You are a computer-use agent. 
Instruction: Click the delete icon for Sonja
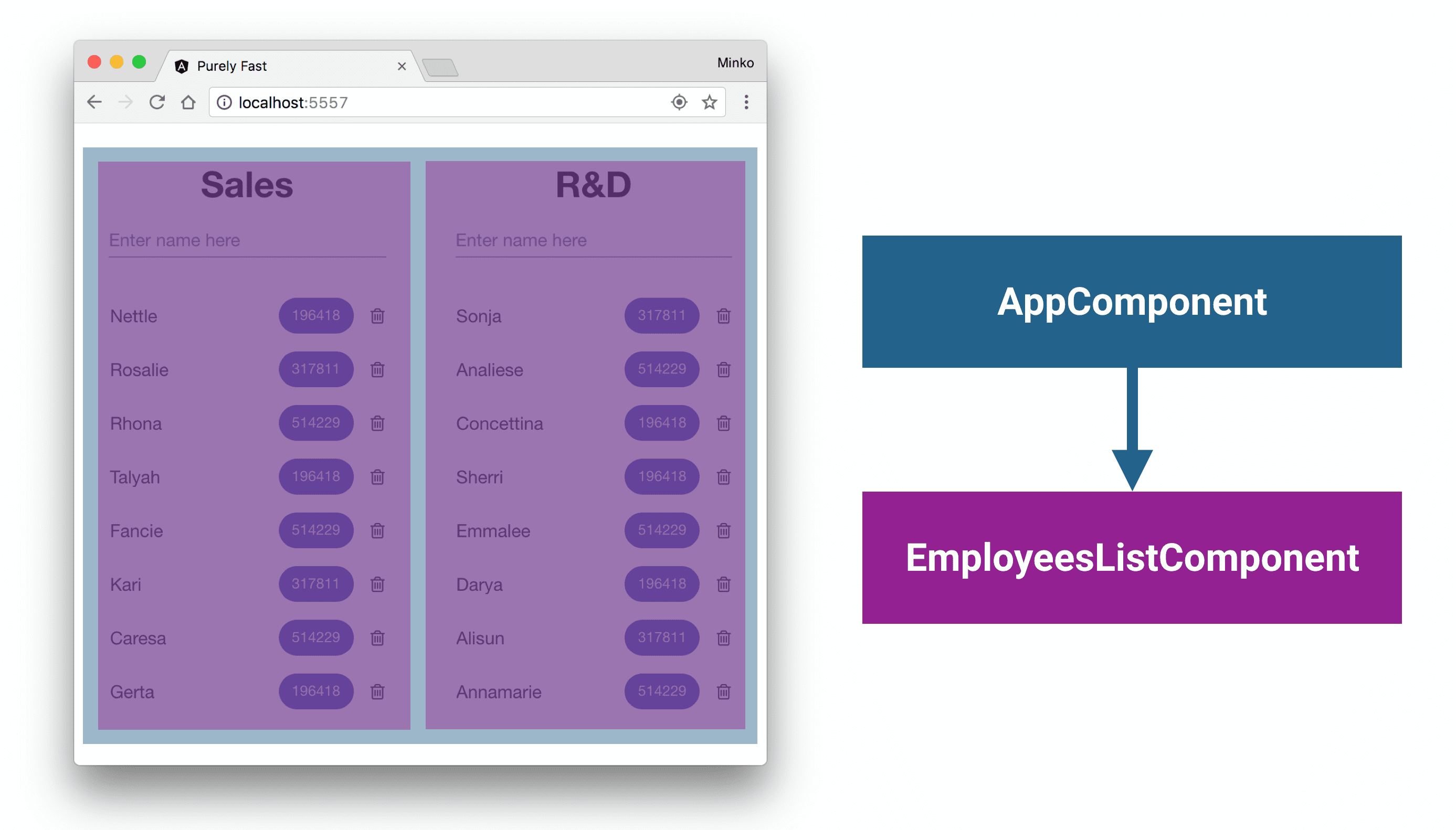pyautogui.click(x=726, y=314)
